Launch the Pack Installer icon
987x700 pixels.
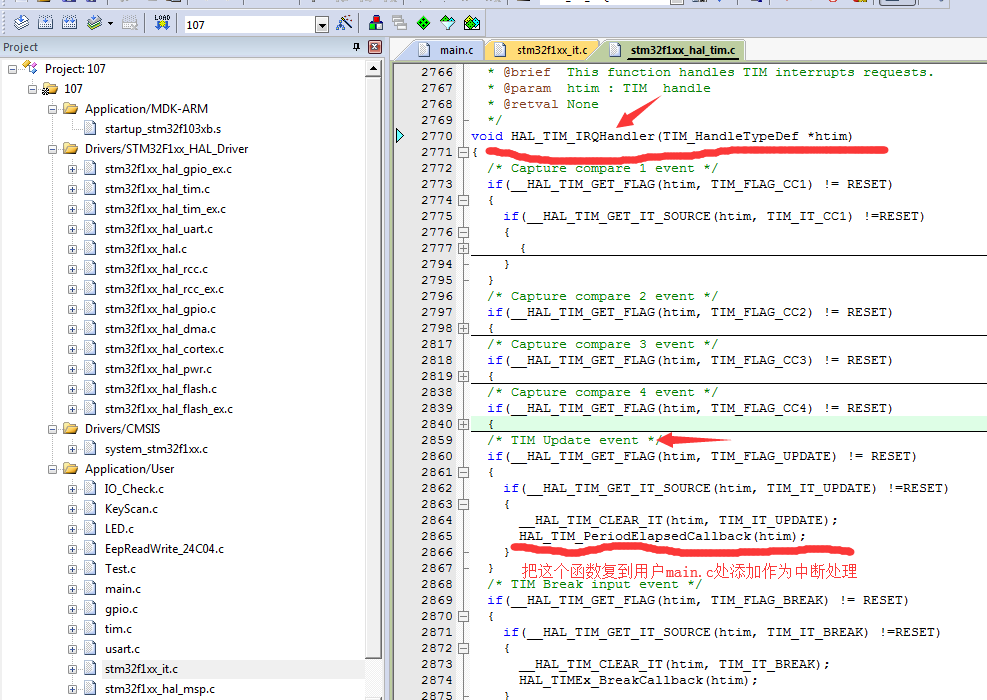(471, 23)
